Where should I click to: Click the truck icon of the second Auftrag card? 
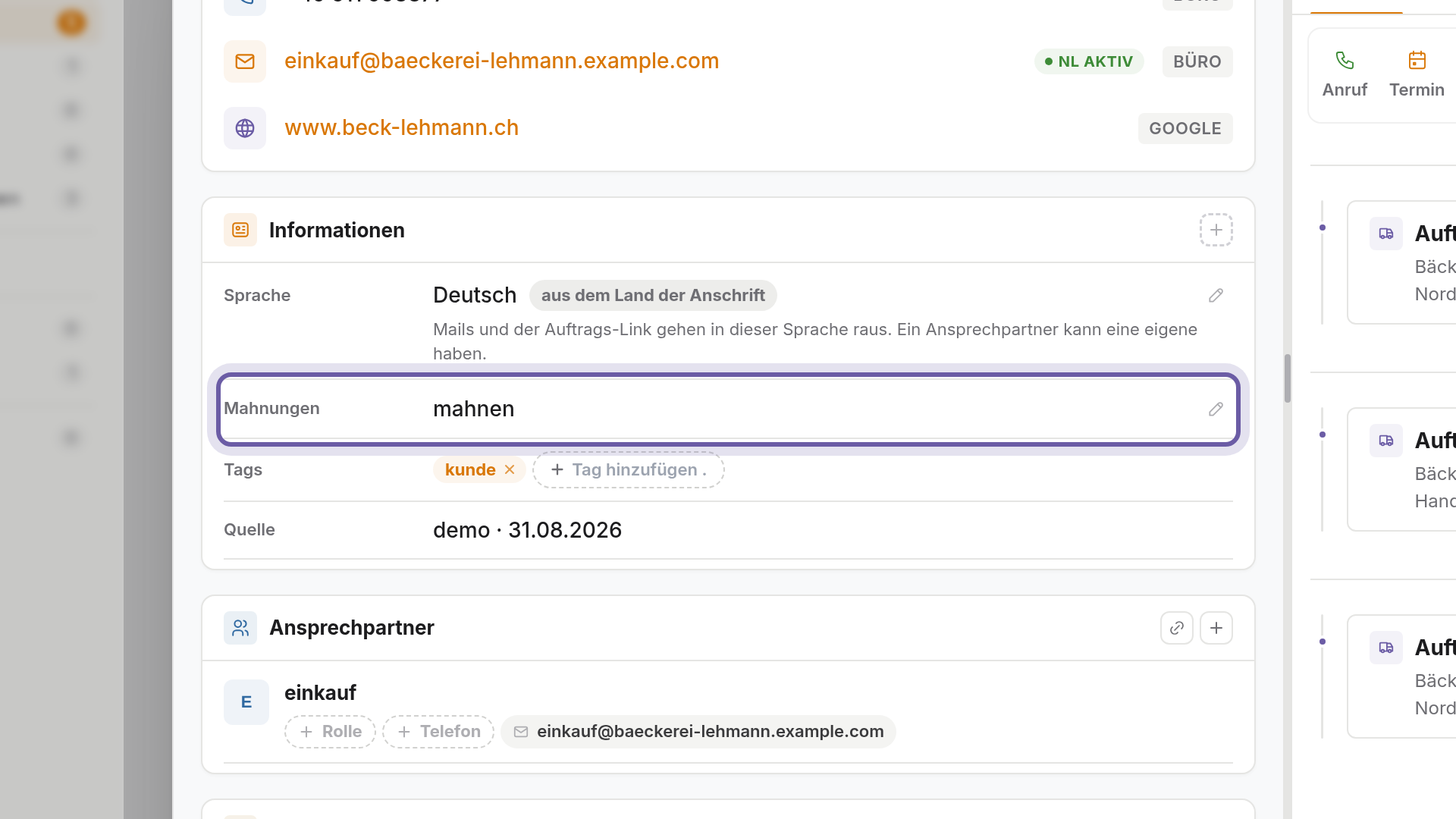point(1386,441)
